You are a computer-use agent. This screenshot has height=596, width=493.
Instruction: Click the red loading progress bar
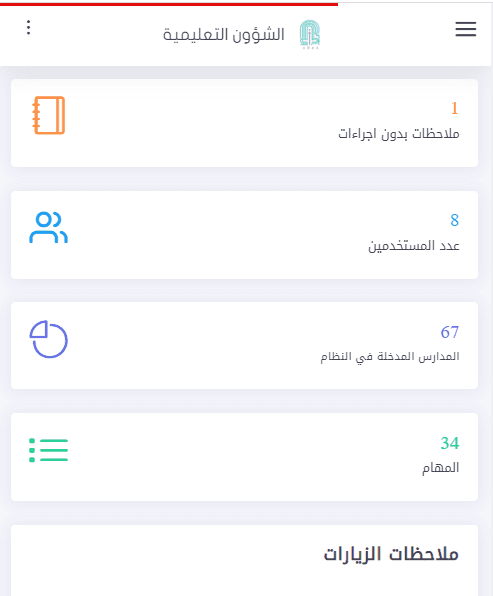(169, 4)
